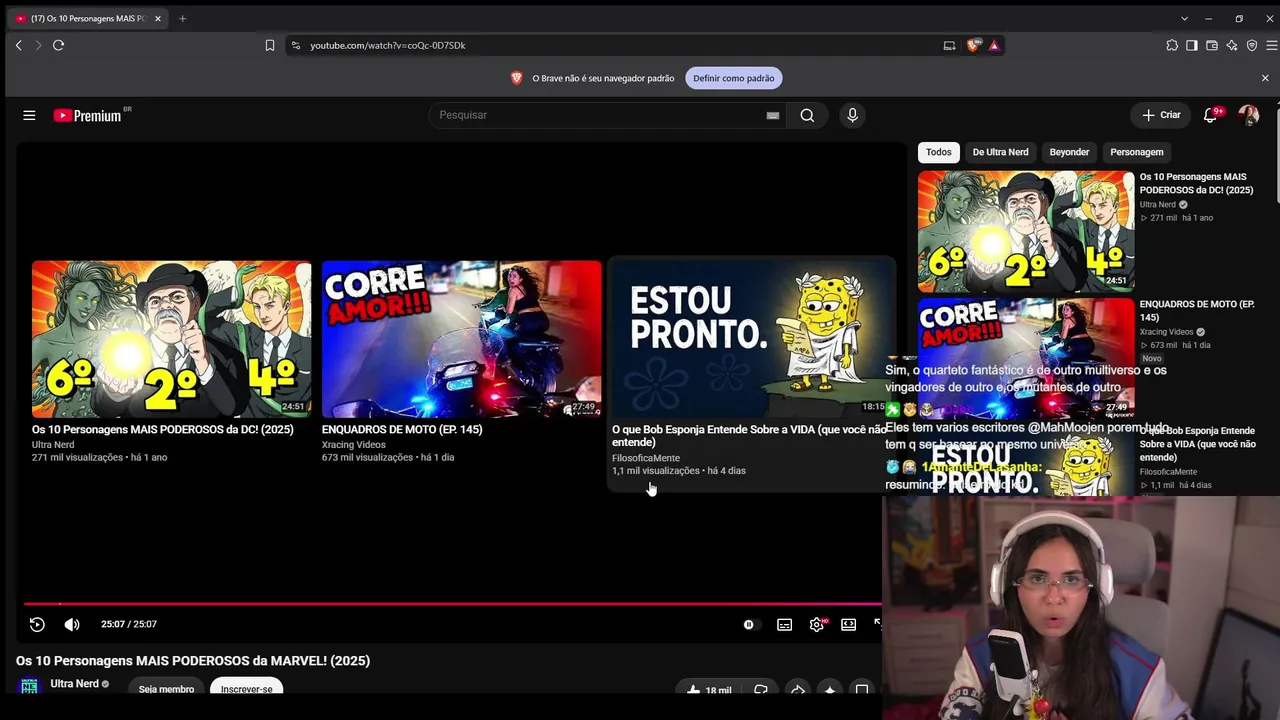View site information icon in address bar
Image resolution: width=1280 pixels, height=720 pixels.
click(295, 45)
